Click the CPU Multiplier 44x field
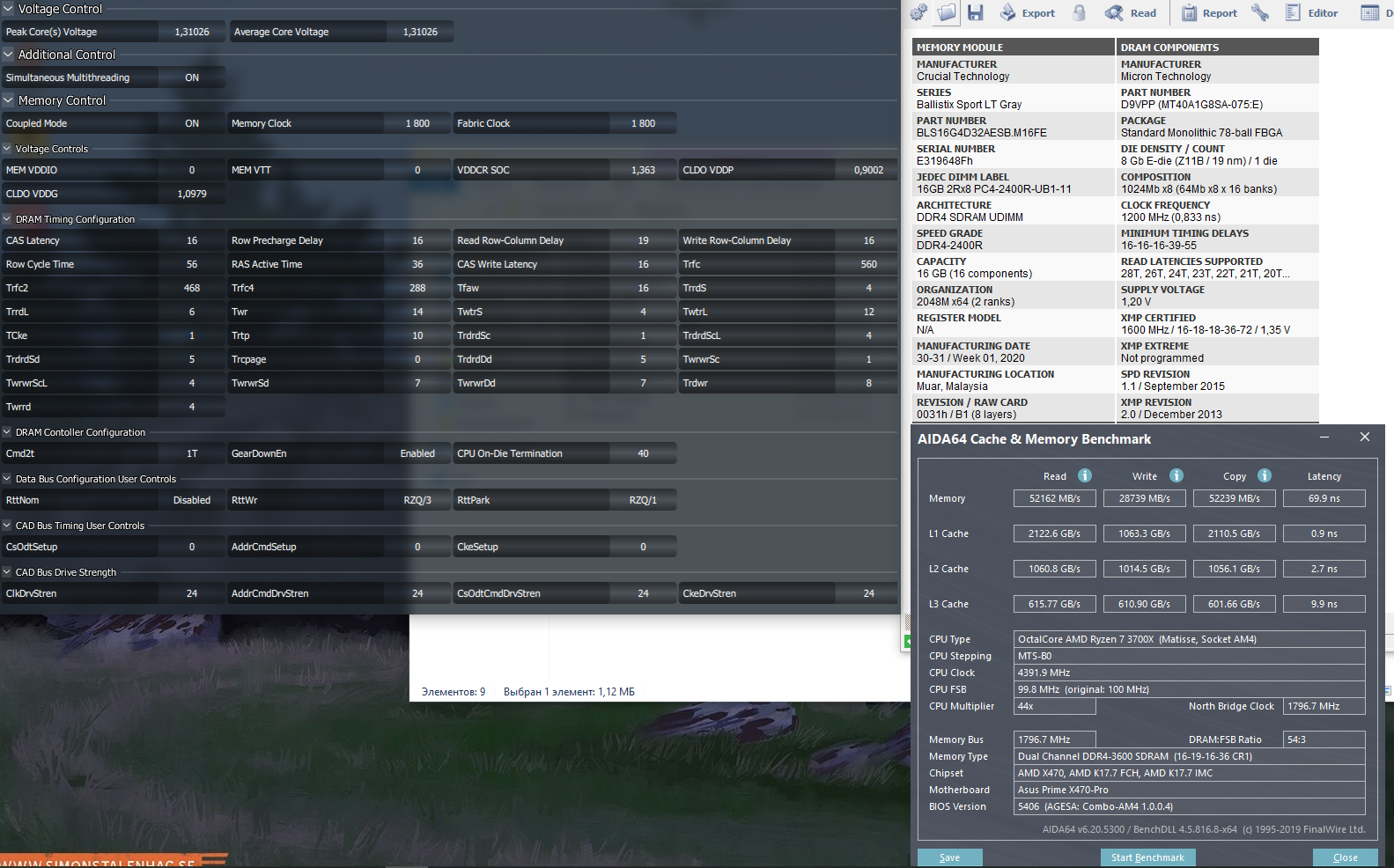Viewport: 1394px width, 868px height. tap(1054, 706)
